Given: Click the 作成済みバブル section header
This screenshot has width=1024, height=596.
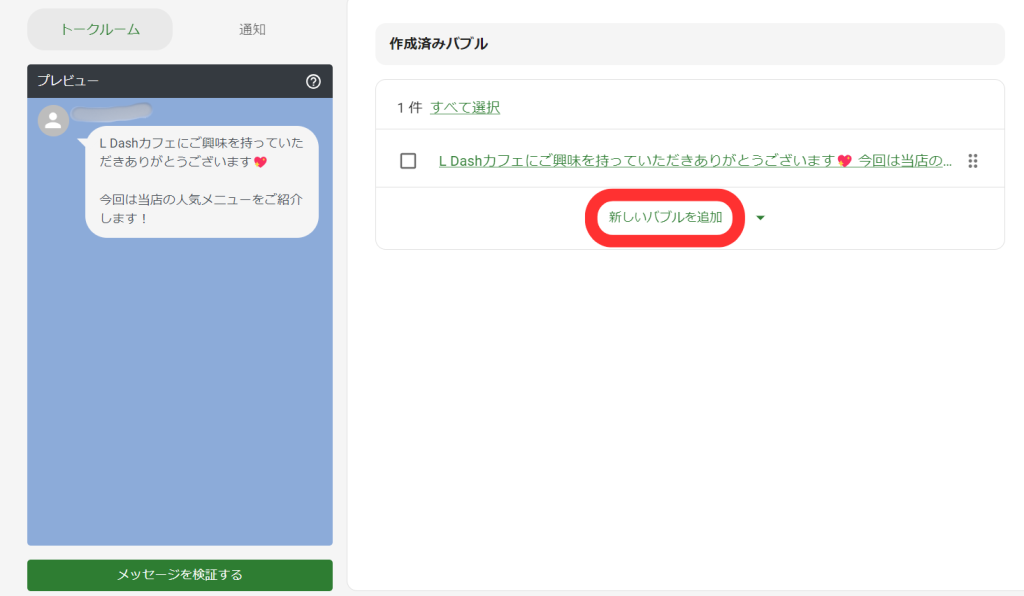Looking at the screenshot, I should 439,44.
